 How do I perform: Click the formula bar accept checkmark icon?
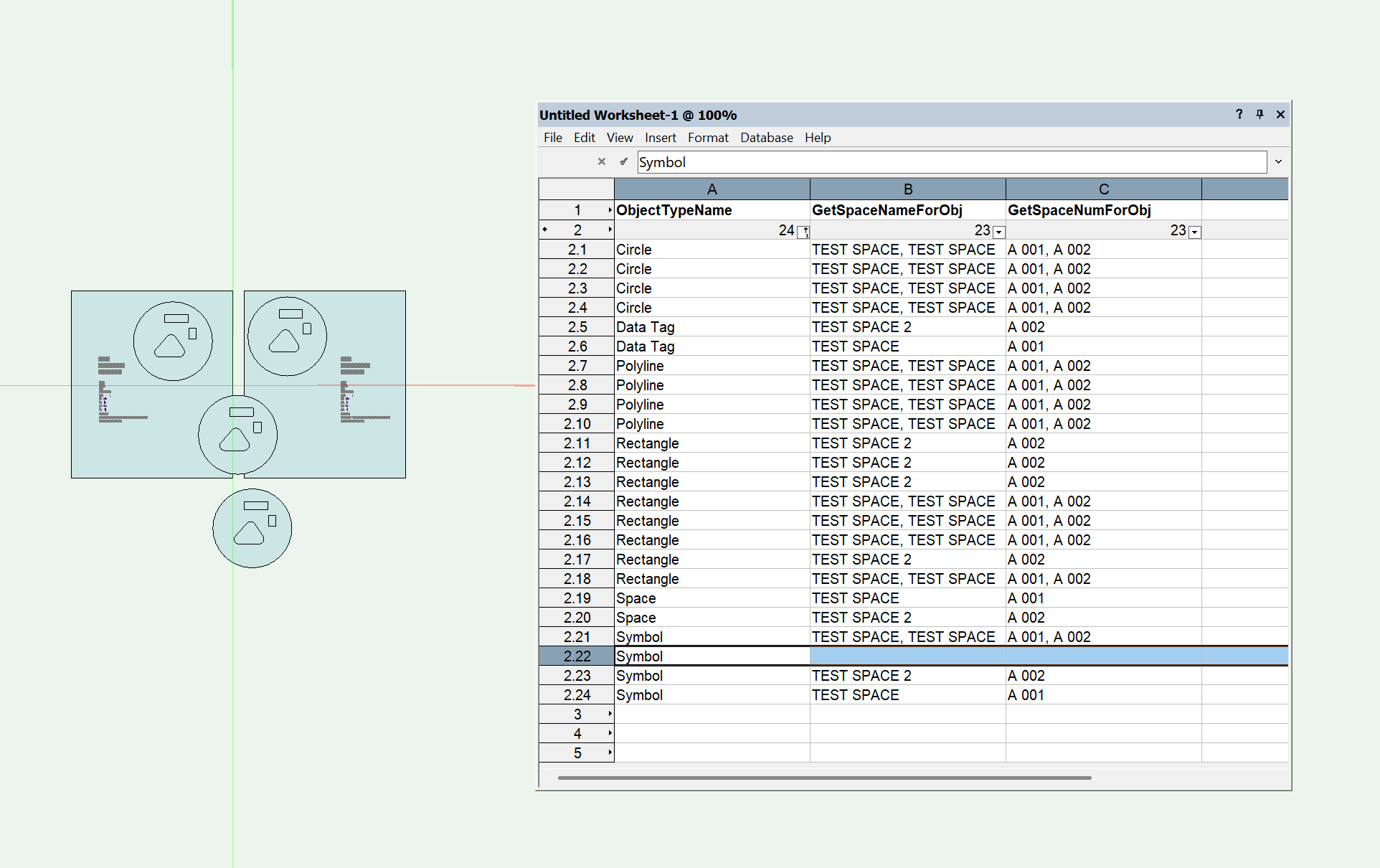(x=624, y=161)
